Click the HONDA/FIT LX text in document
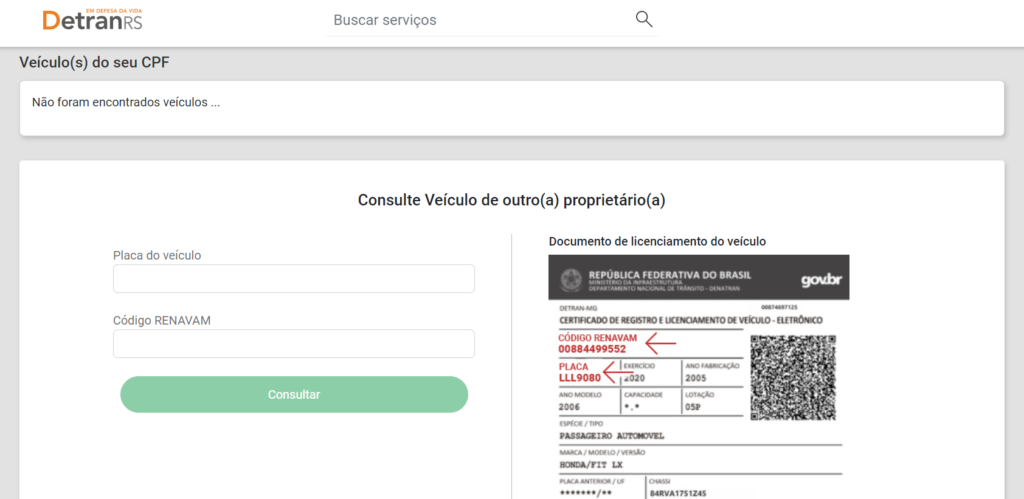 590,465
